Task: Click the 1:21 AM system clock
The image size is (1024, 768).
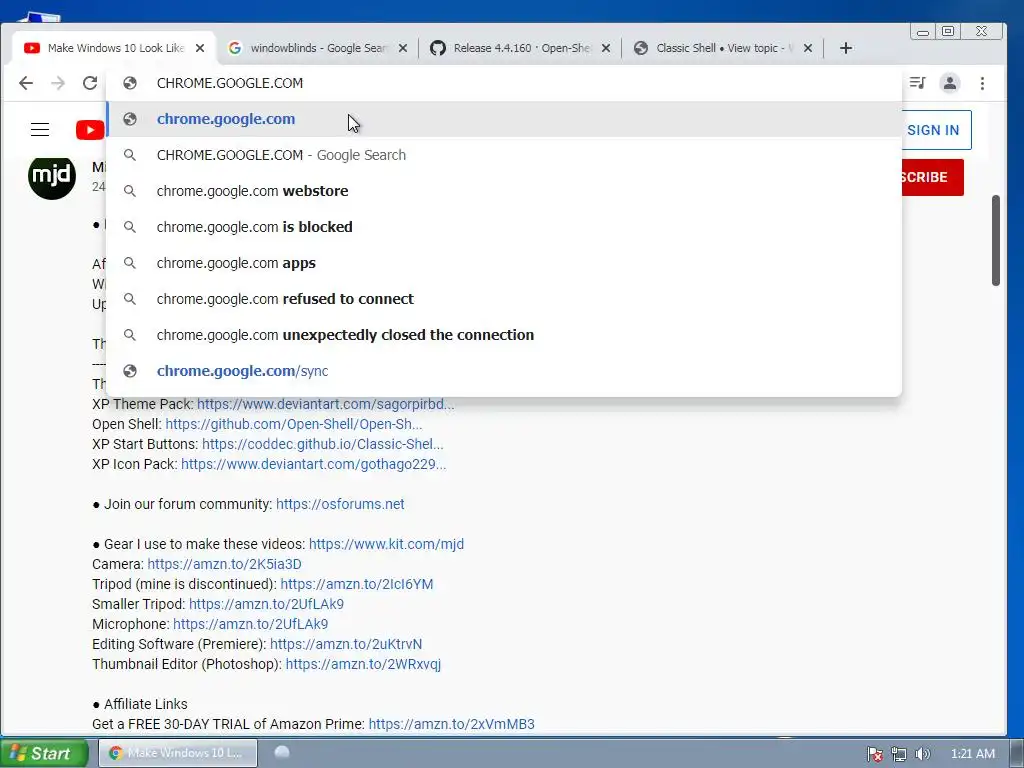Action: click(972, 754)
